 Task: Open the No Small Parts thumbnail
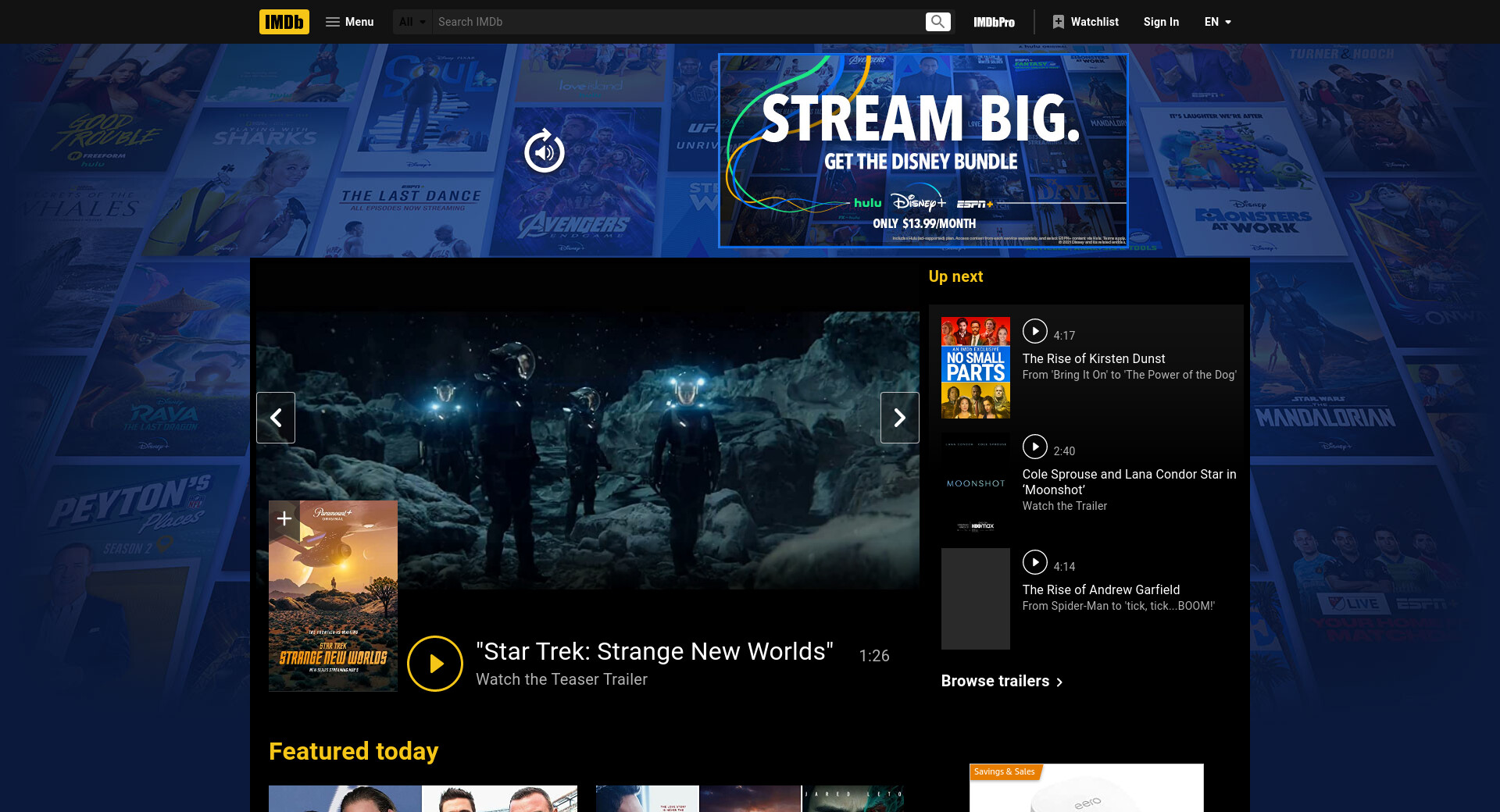pos(976,368)
